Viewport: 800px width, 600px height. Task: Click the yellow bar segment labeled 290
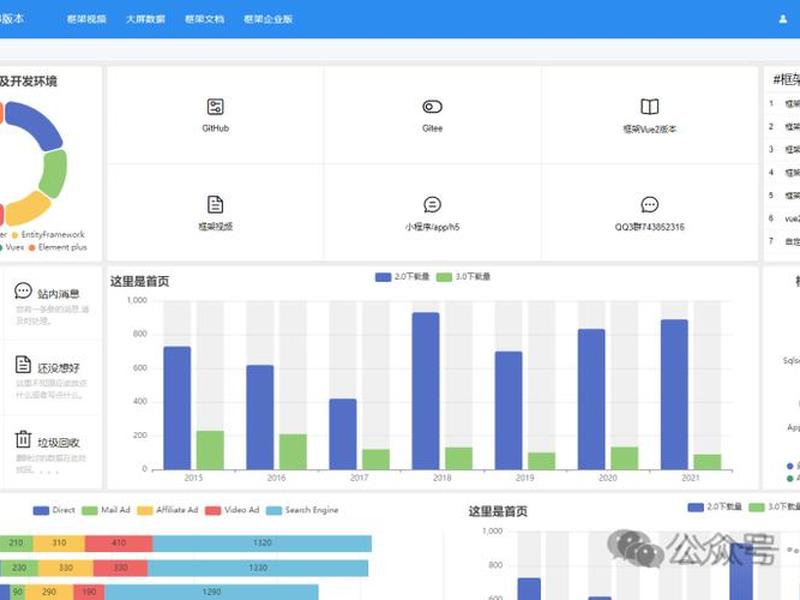coord(49,592)
